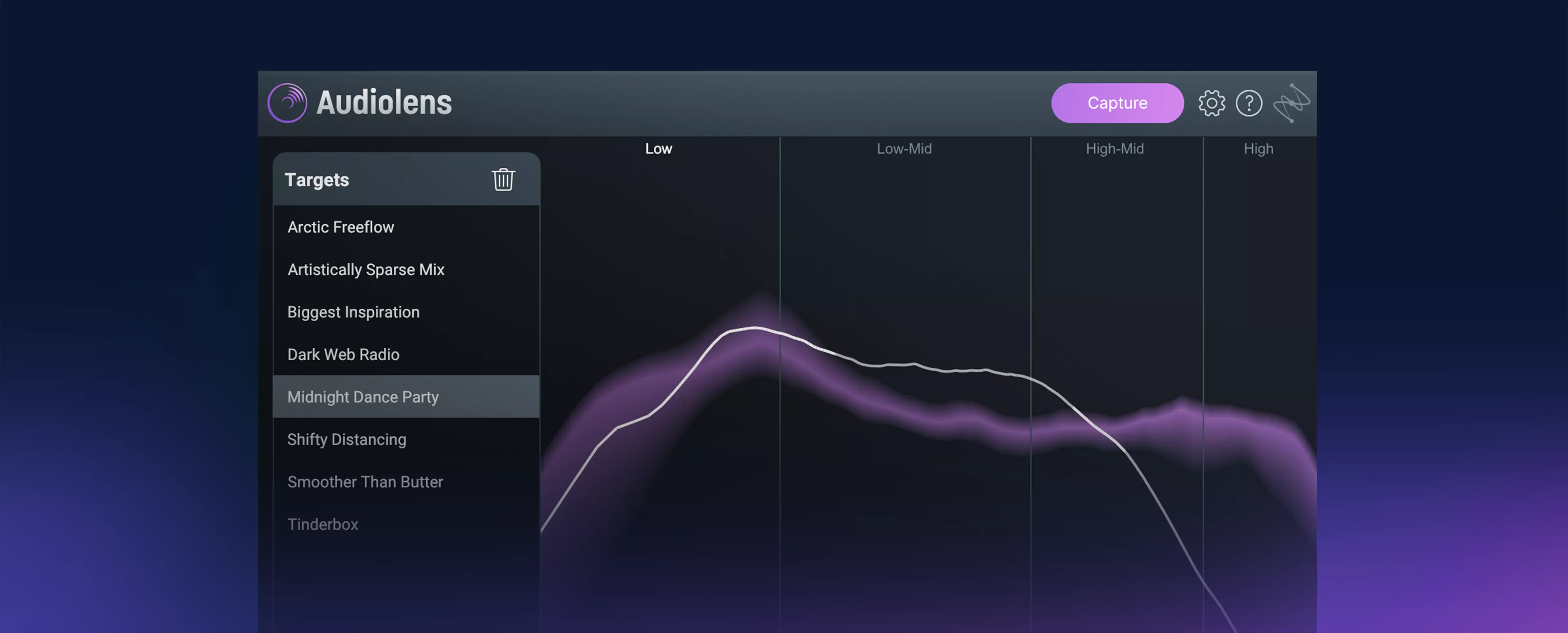Delete target using the trash can icon
The width and height of the screenshot is (1568, 633).
point(503,180)
